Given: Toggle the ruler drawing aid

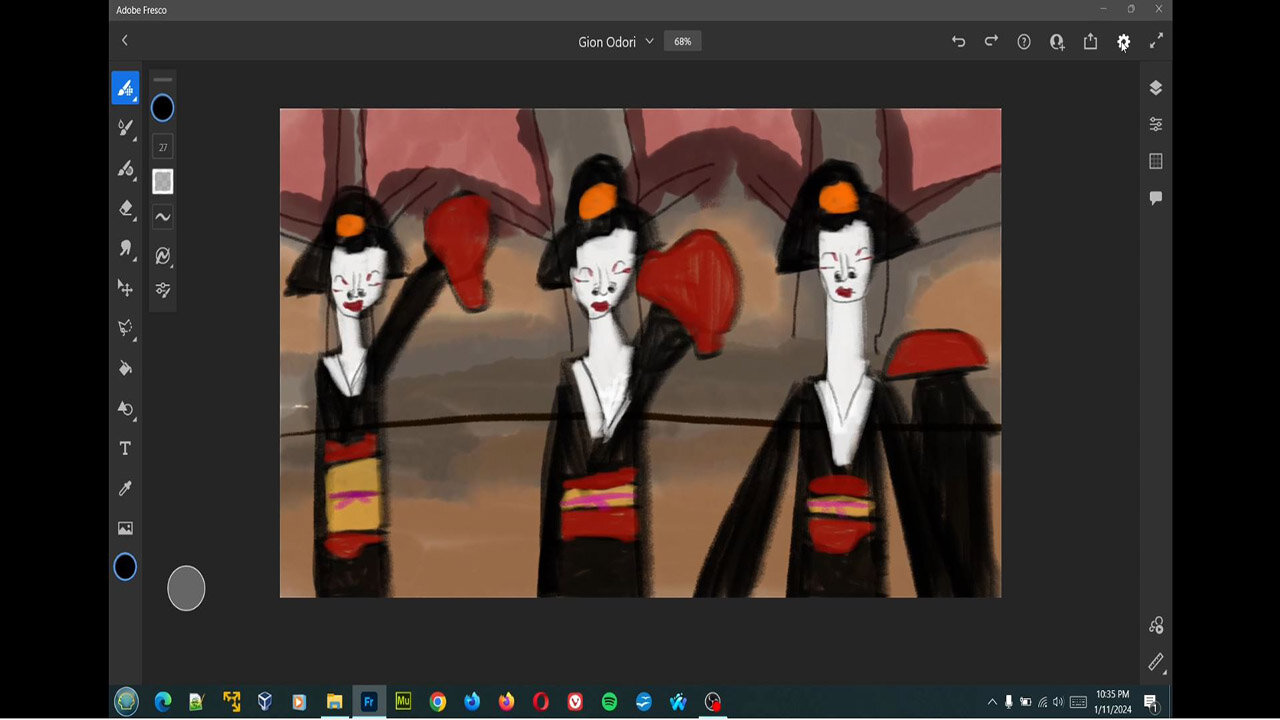Looking at the screenshot, I should [1156, 662].
